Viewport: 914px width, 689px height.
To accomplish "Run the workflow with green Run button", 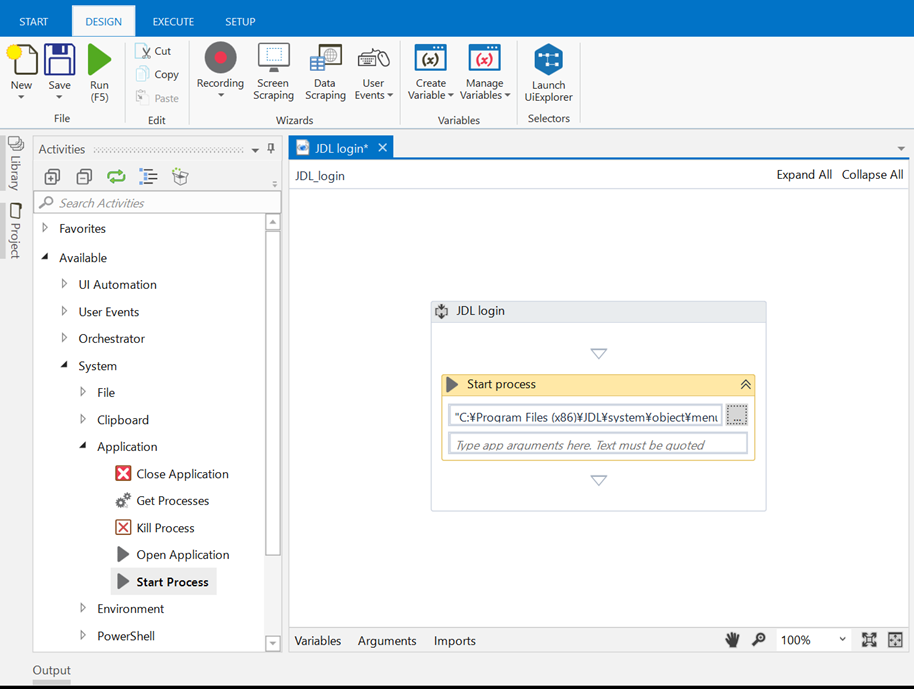I will (99, 60).
